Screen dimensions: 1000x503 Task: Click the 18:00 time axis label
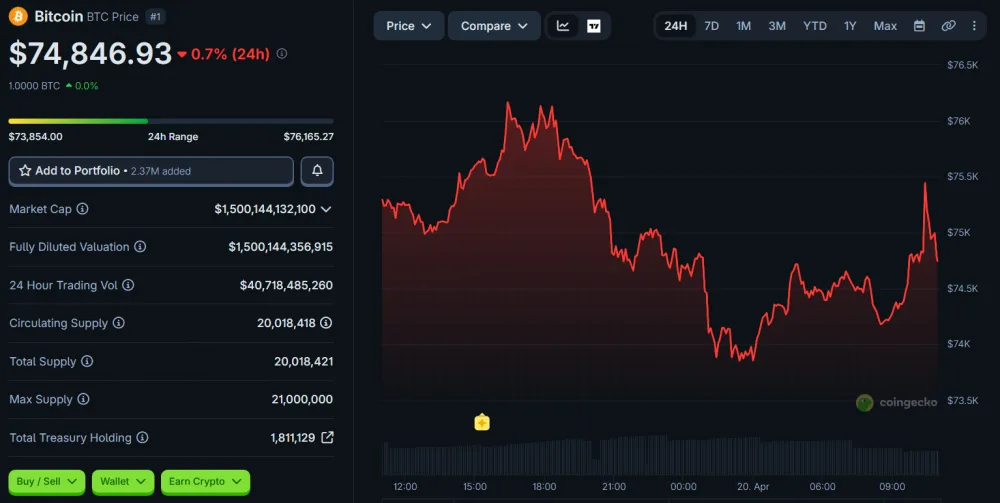click(544, 486)
